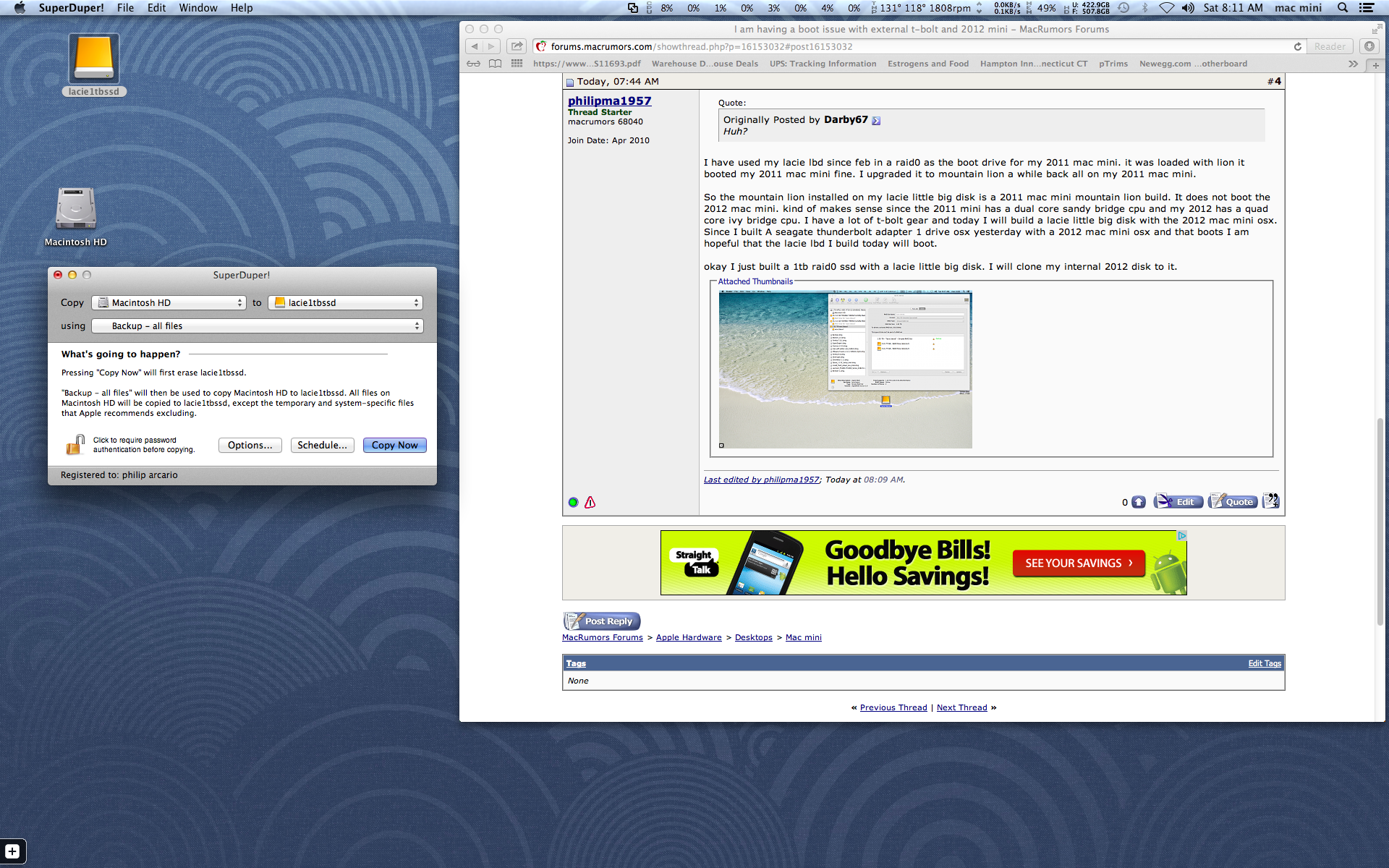This screenshot has height=868, width=1389.
Task: Click the Schedule... button
Action: (x=323, y=446)
